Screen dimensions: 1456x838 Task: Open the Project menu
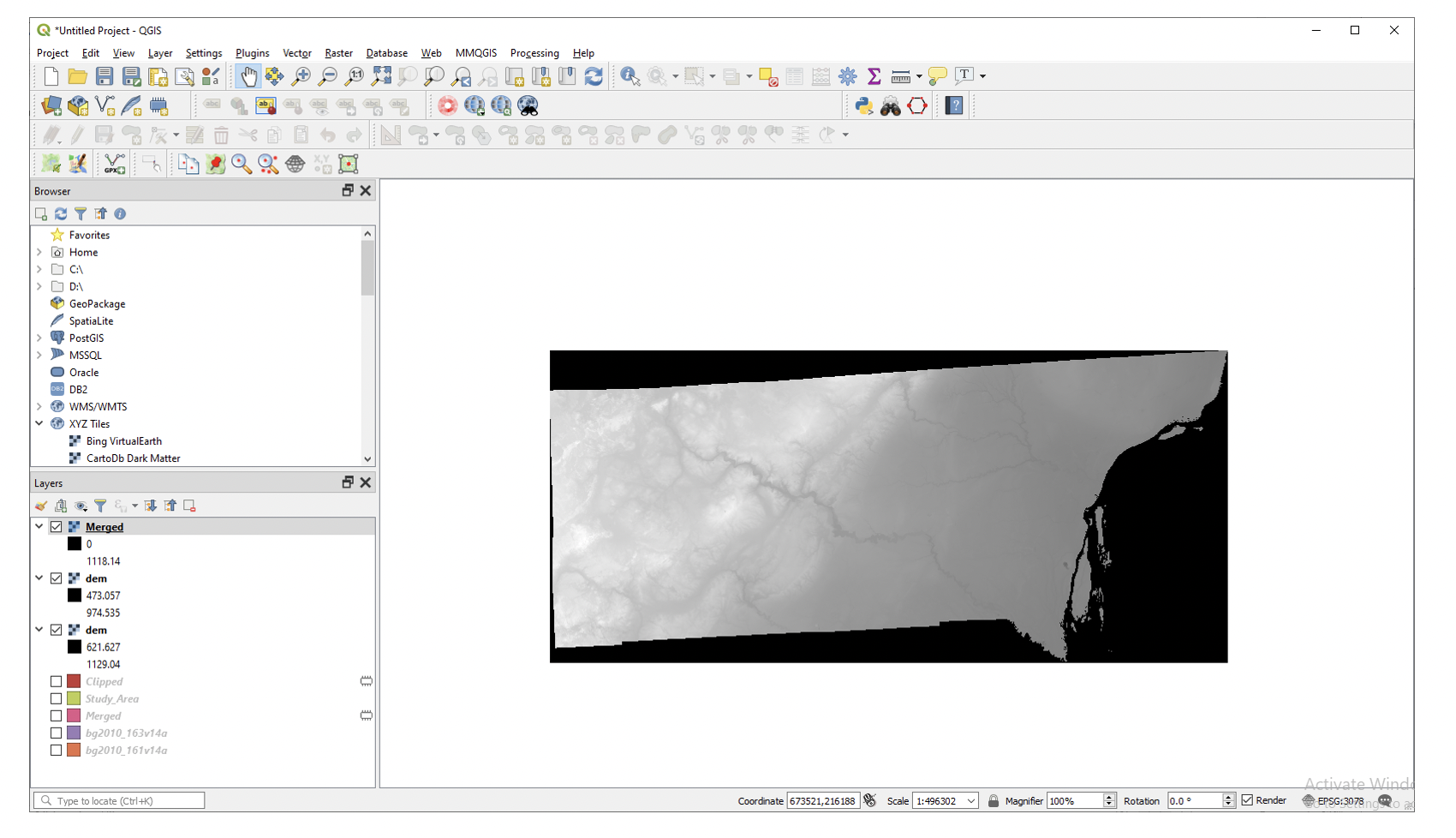click(x=52, y=53)
